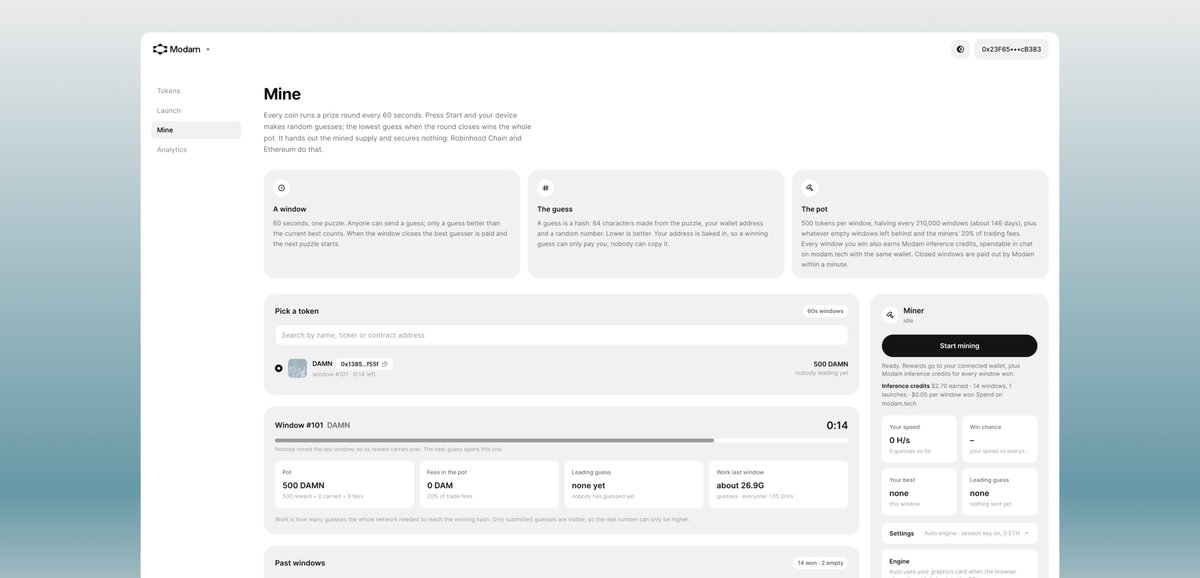Select Mine in the sidebar

(x=196, y=130)
